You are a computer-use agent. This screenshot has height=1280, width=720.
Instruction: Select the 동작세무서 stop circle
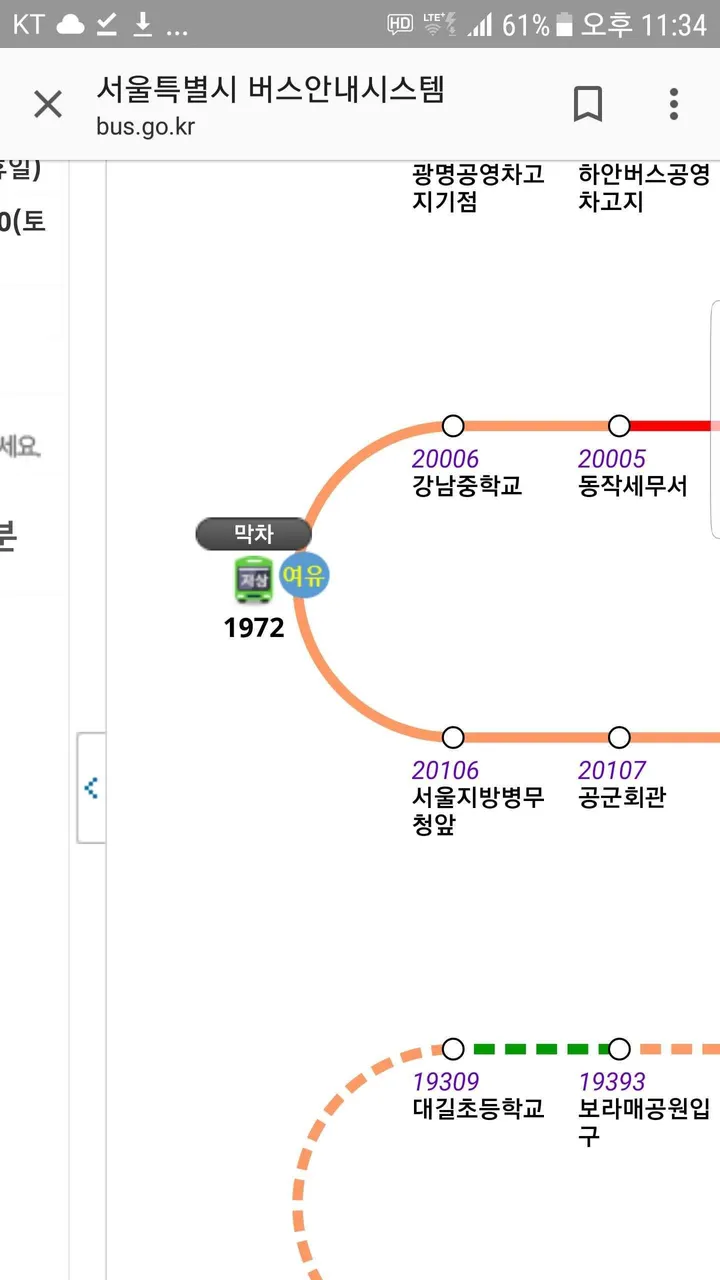point(619,426)
